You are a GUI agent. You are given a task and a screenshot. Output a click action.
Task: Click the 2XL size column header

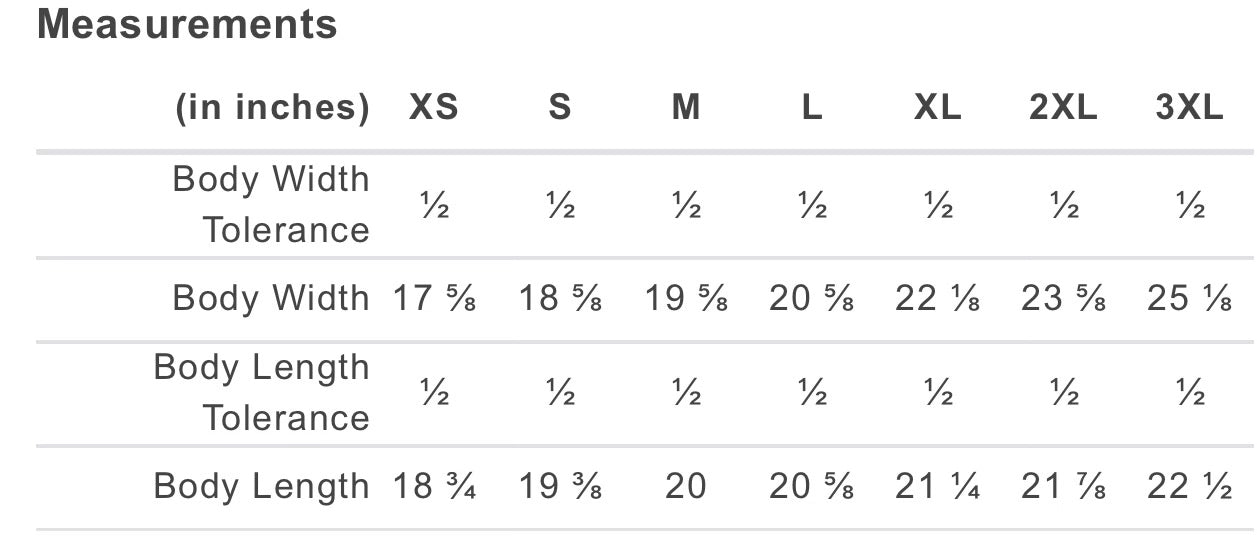[1063, 108]
